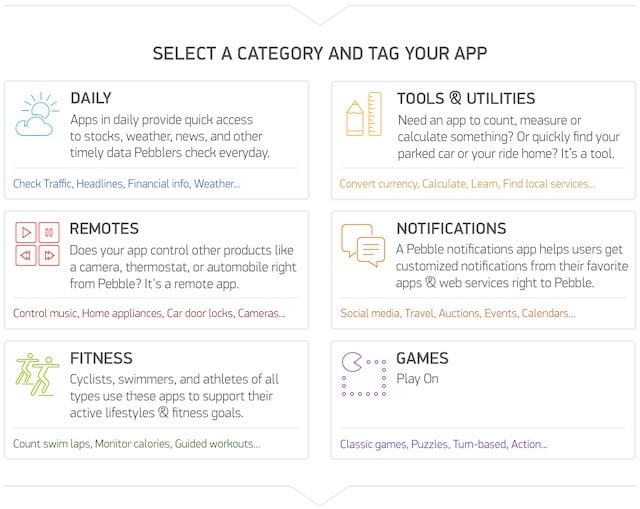Open the Daily tags starting with Check Traffic

coord(126,184)
